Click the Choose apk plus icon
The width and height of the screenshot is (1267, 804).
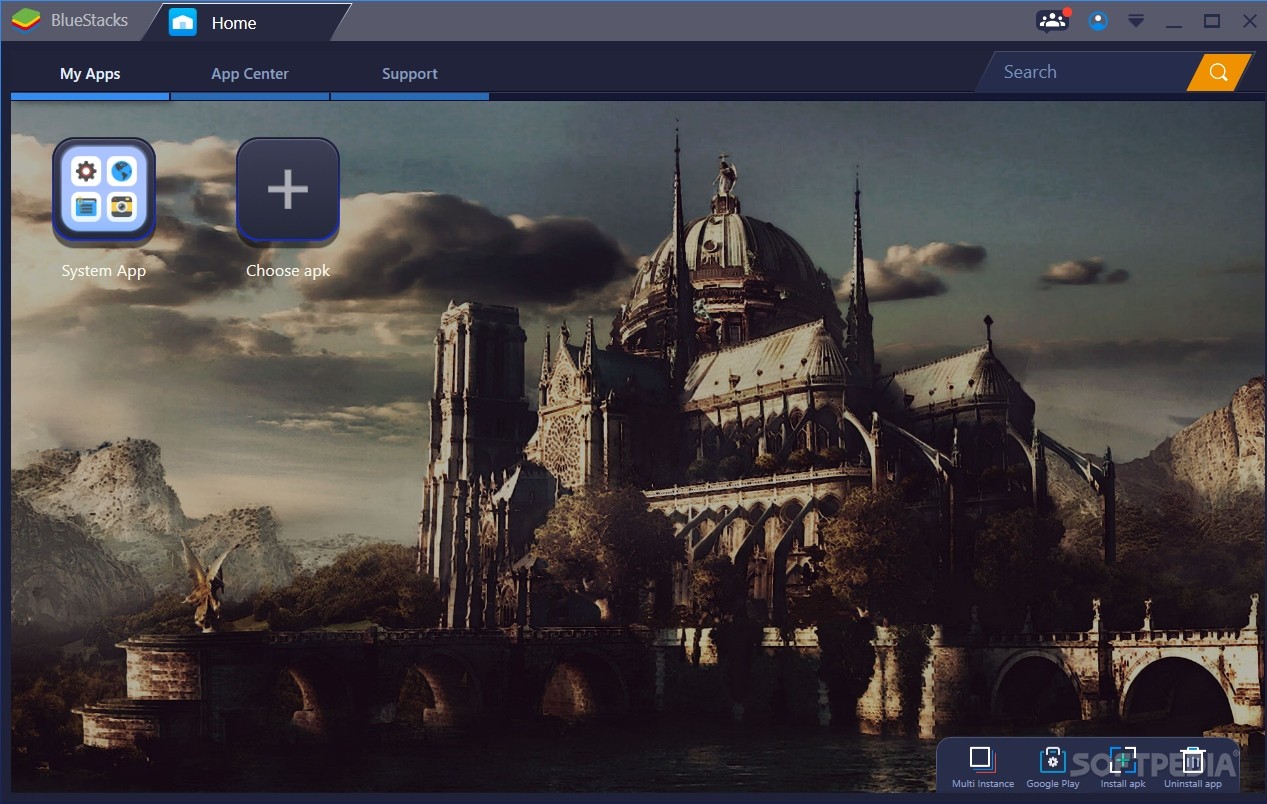[288, 191]
